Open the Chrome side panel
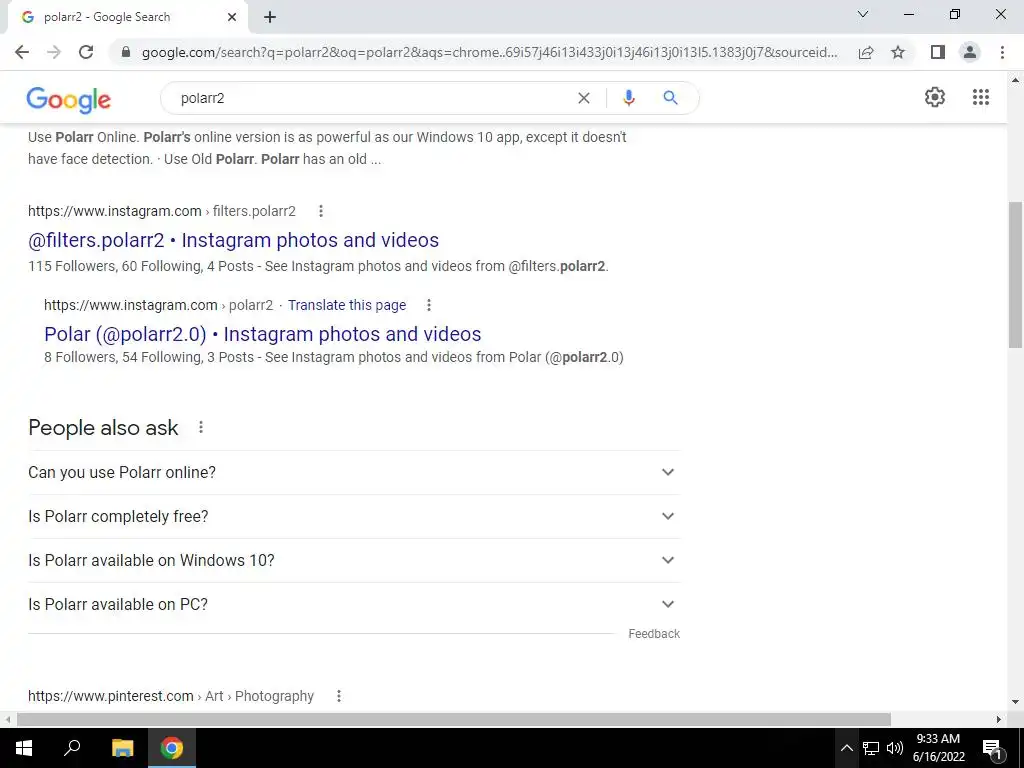 pos(938,52)
